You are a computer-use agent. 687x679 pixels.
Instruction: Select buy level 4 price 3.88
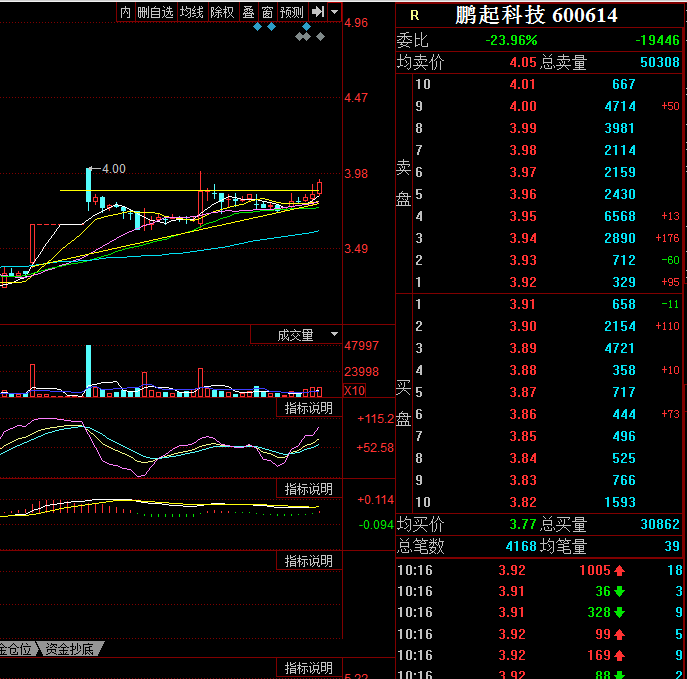[523, 370]
